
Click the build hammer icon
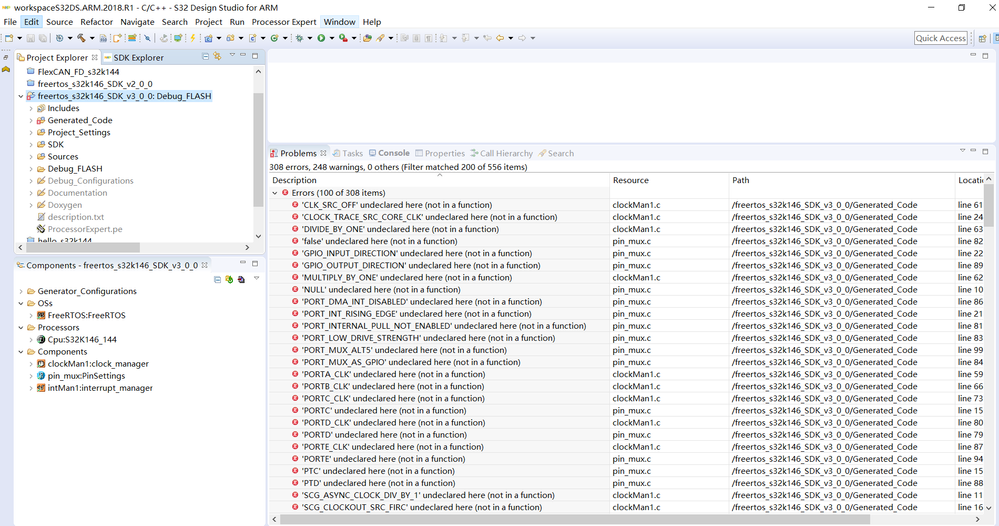click(x=82, y=38)
